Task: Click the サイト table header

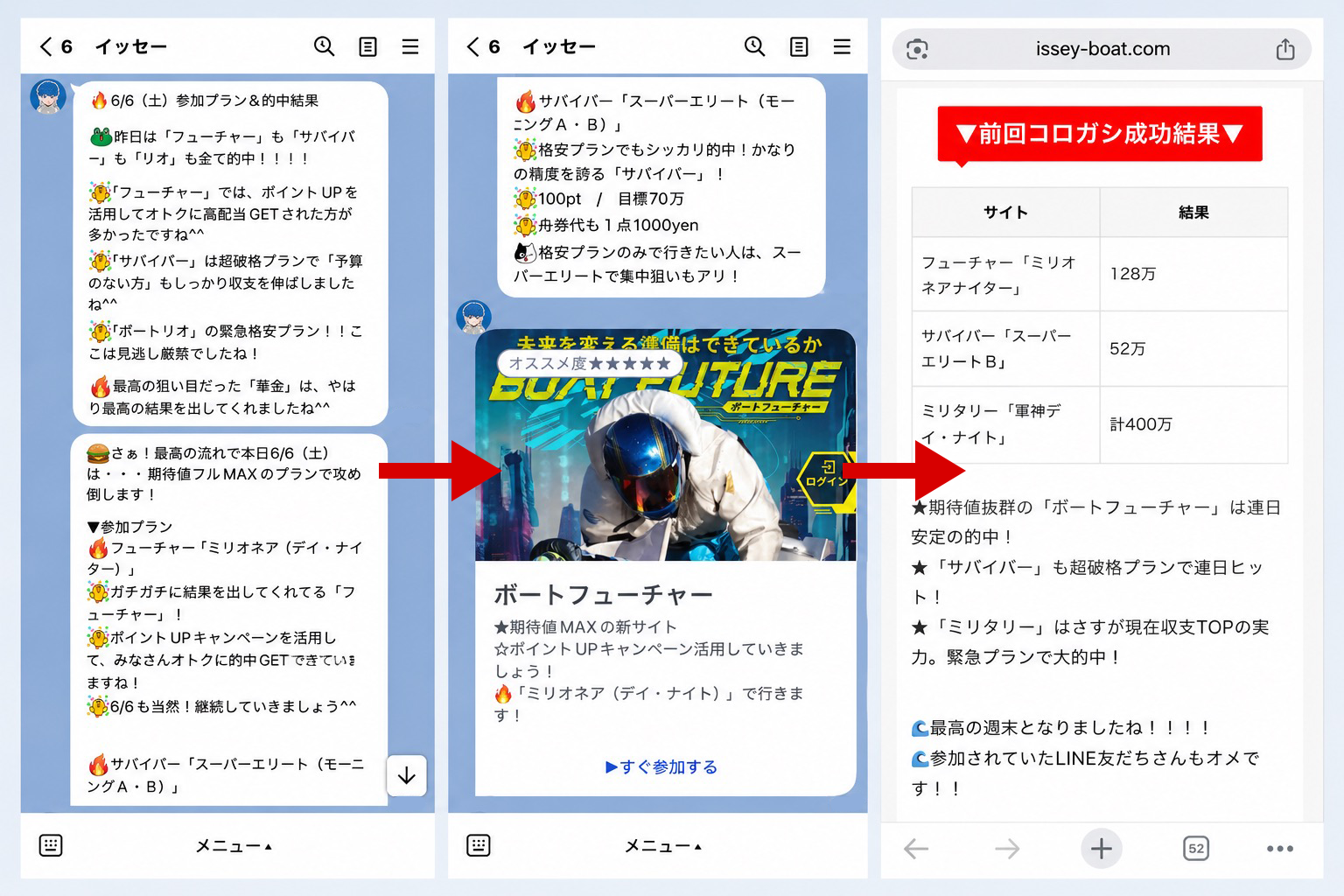Action: click(1005, 213)
